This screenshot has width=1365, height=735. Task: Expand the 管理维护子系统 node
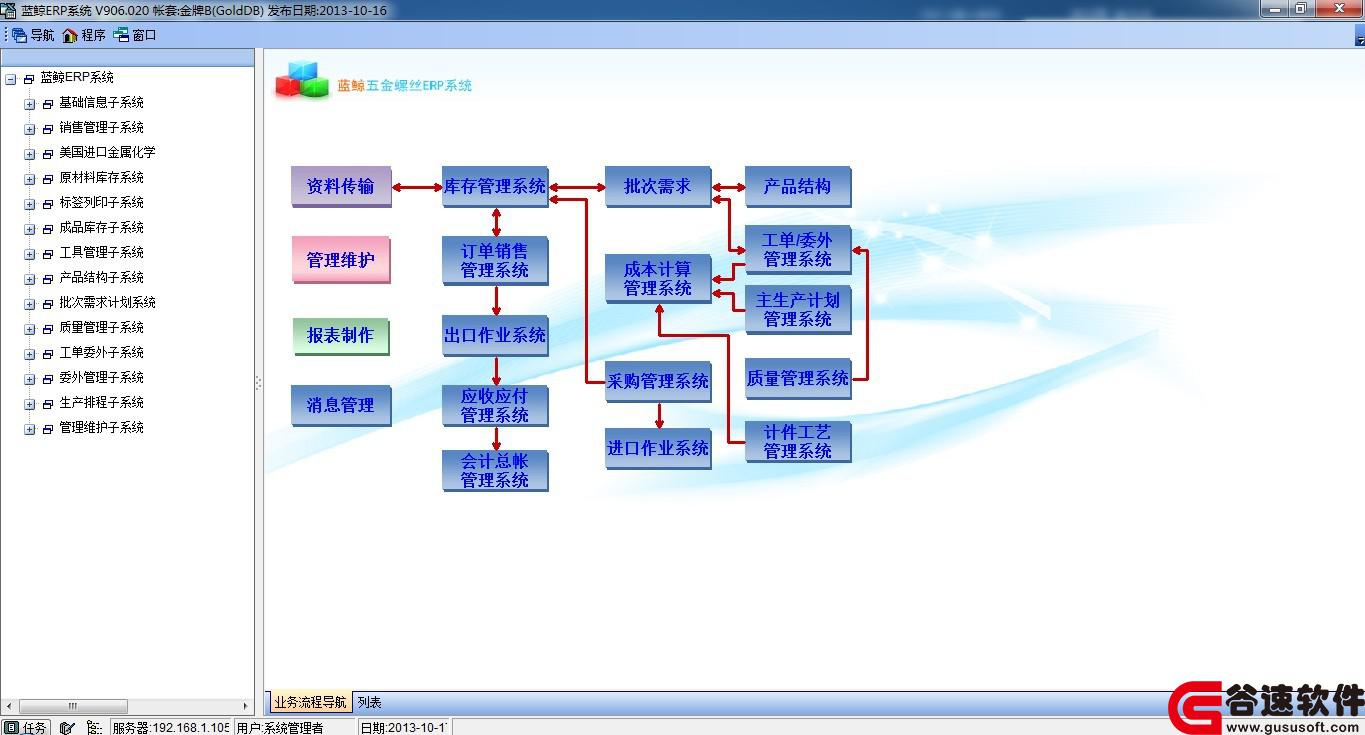30,428
